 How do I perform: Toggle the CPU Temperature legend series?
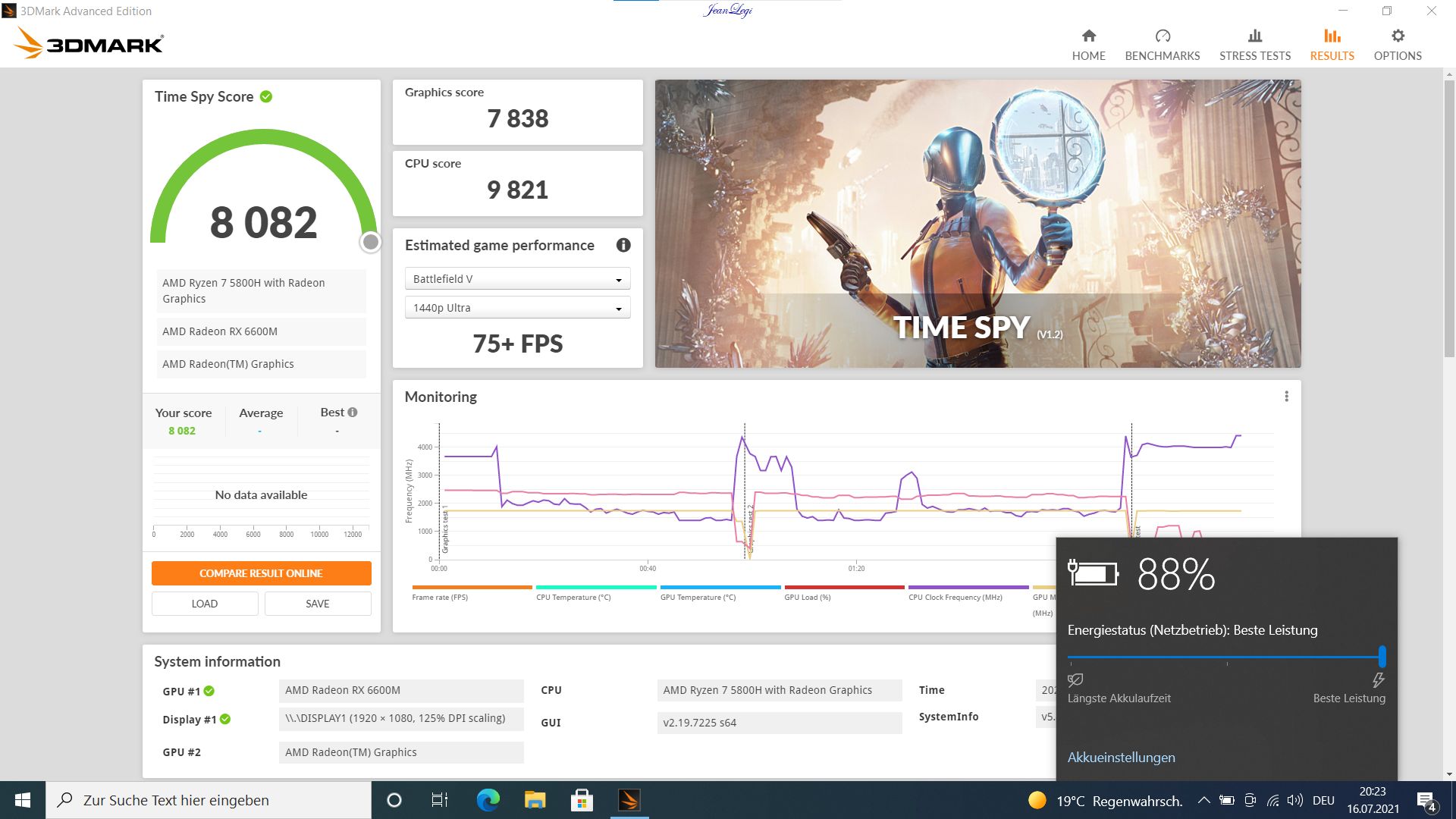coord(573,598)
